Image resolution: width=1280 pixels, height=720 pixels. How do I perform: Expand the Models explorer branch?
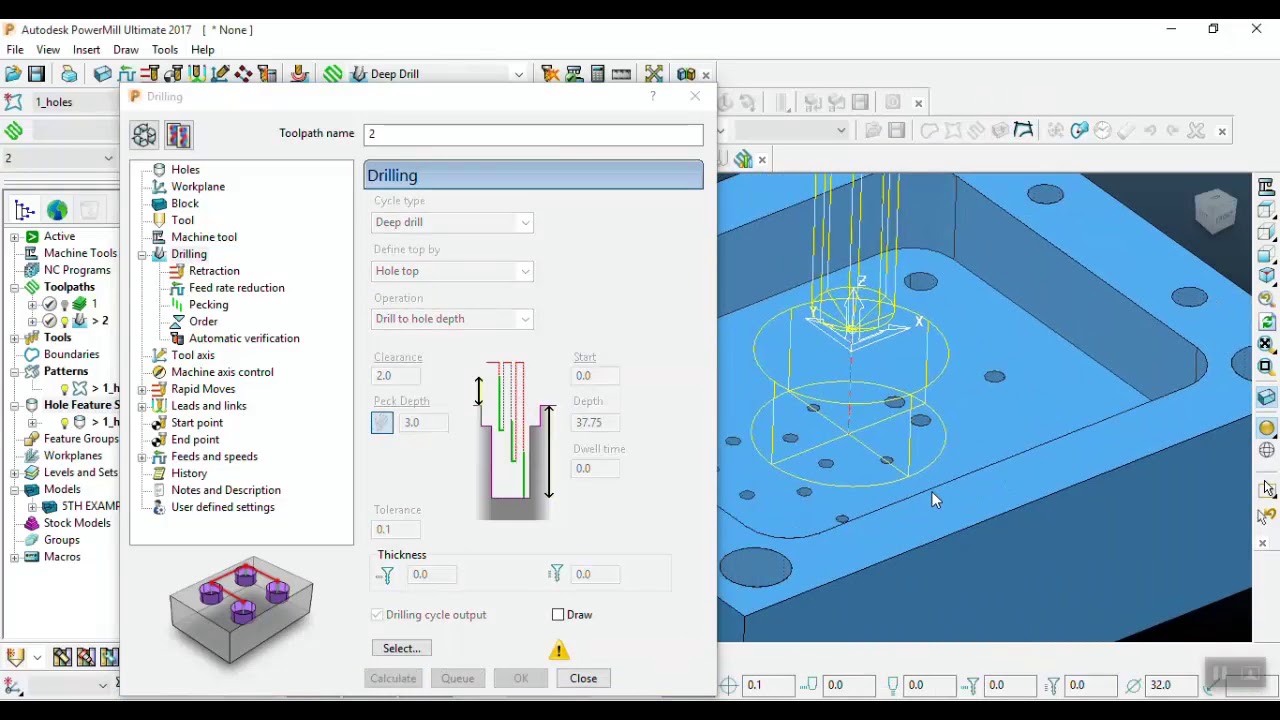pos(14,490)
